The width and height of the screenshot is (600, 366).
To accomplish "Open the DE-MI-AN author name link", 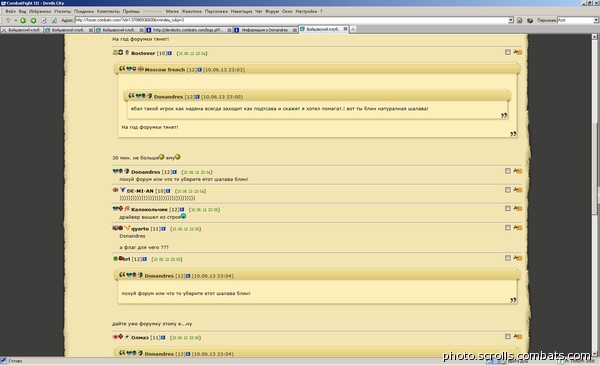I will click(140, 191).
